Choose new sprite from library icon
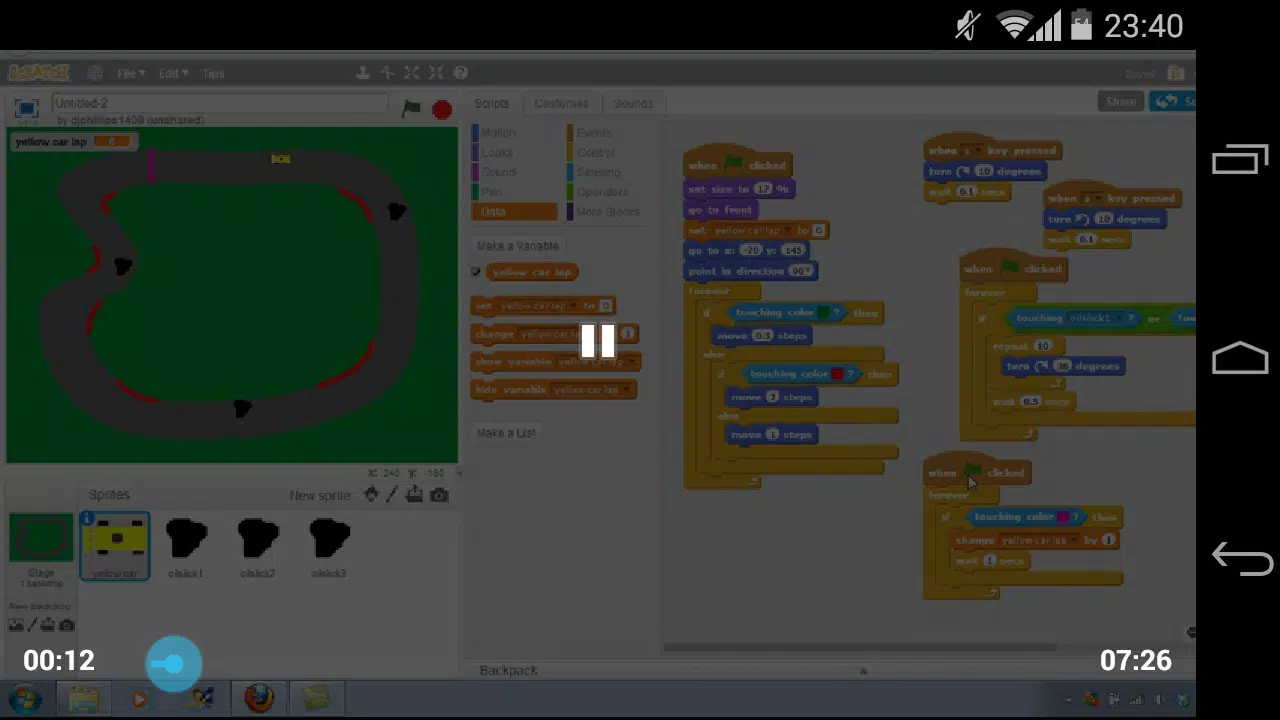Screen dimensions: 1280x720 pyautogui.click(x=371, y=495)
